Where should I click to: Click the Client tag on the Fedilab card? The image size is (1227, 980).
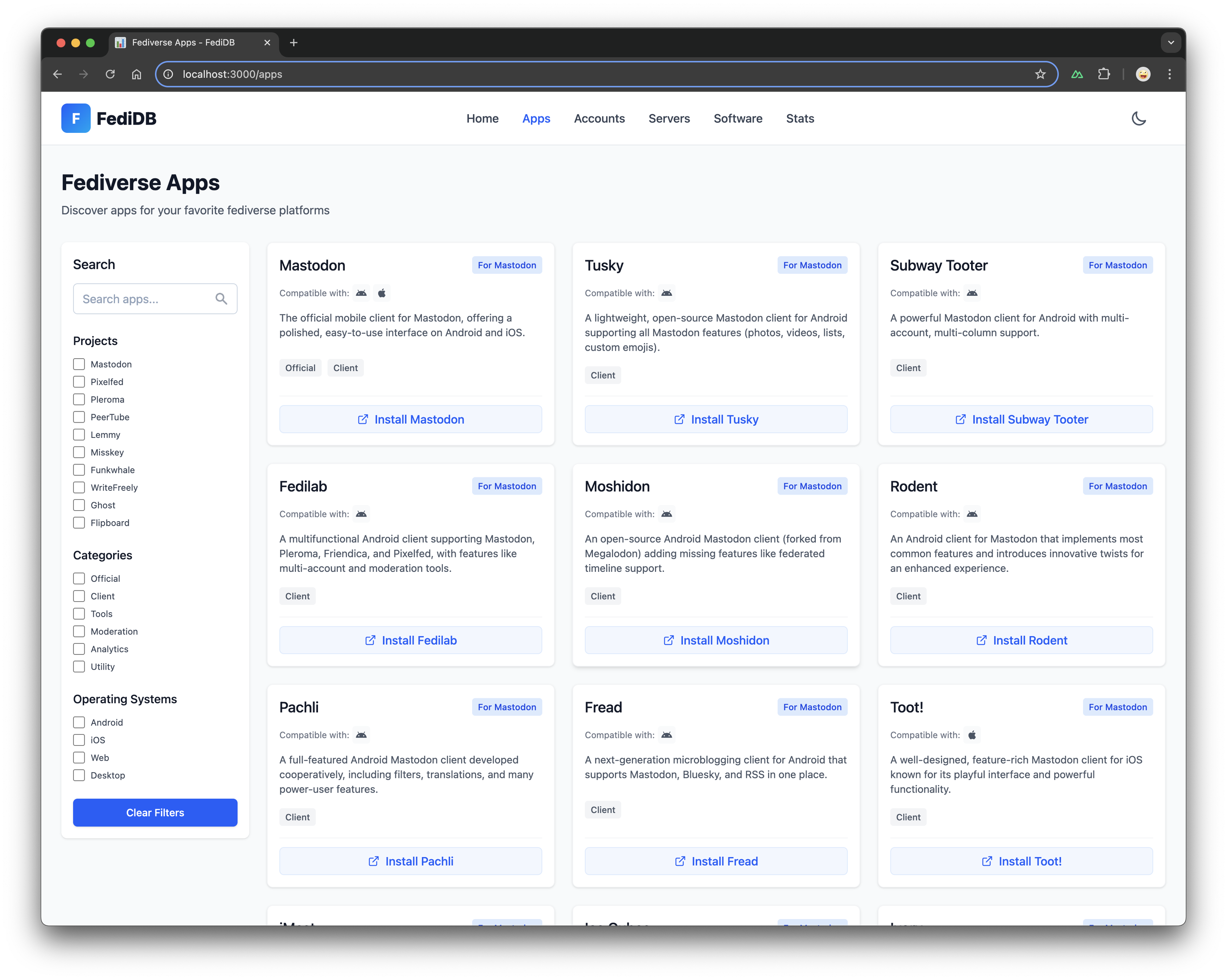[298, 597]
